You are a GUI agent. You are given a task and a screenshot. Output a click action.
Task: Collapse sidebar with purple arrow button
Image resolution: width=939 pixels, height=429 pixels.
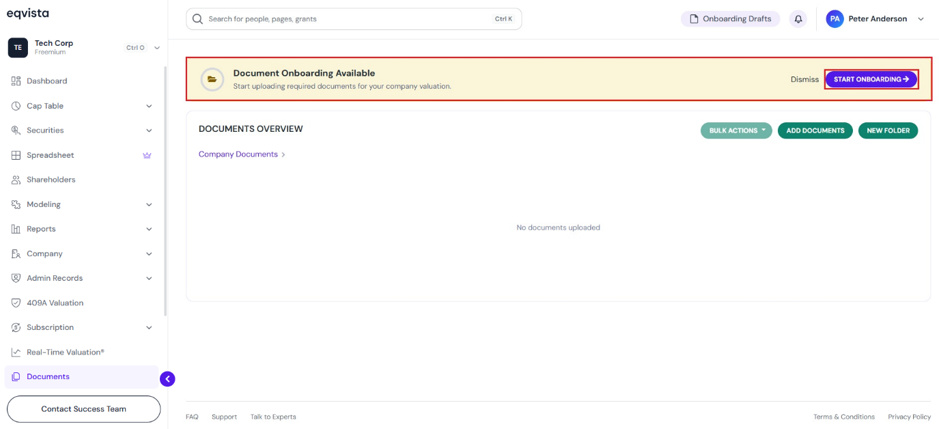click(x=168, y=379)
